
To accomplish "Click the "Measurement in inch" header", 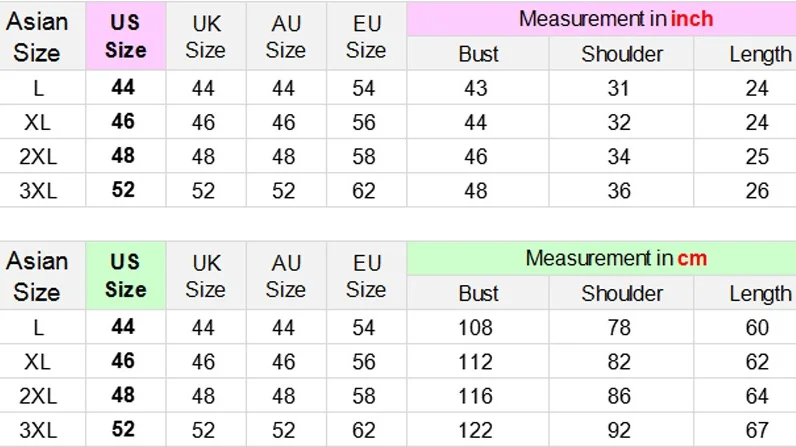I will [615, 19].
